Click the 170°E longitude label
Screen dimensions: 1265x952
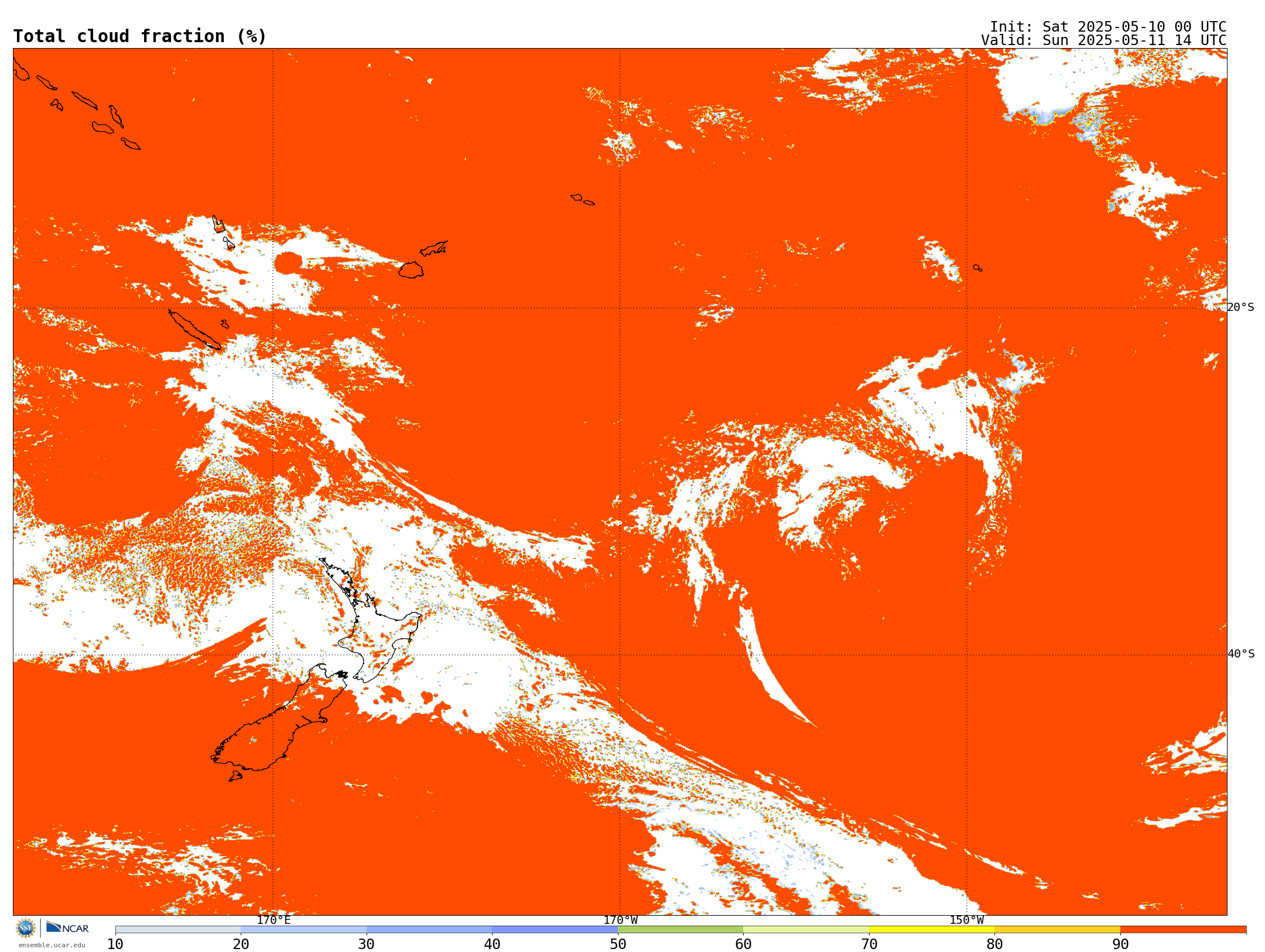point(273,920)
